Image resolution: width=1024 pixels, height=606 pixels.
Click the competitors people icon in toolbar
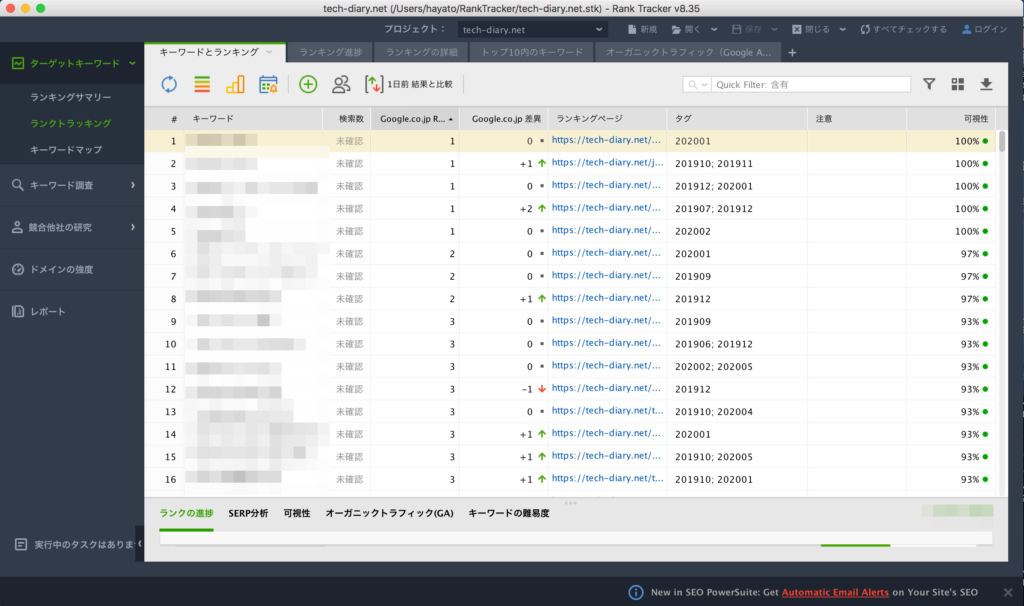(341, 84)
